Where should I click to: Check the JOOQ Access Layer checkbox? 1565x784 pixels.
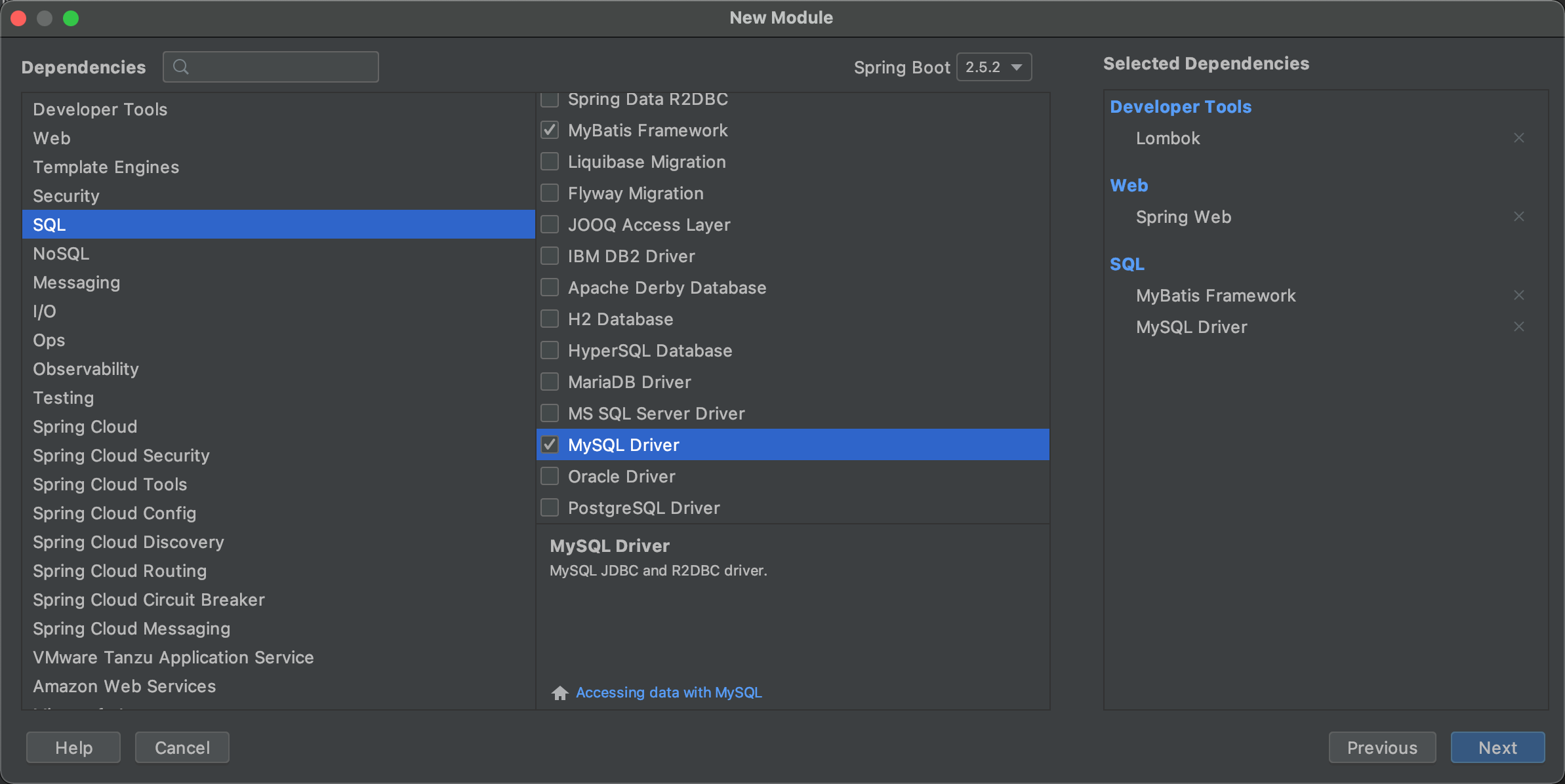tap(550, 225)
